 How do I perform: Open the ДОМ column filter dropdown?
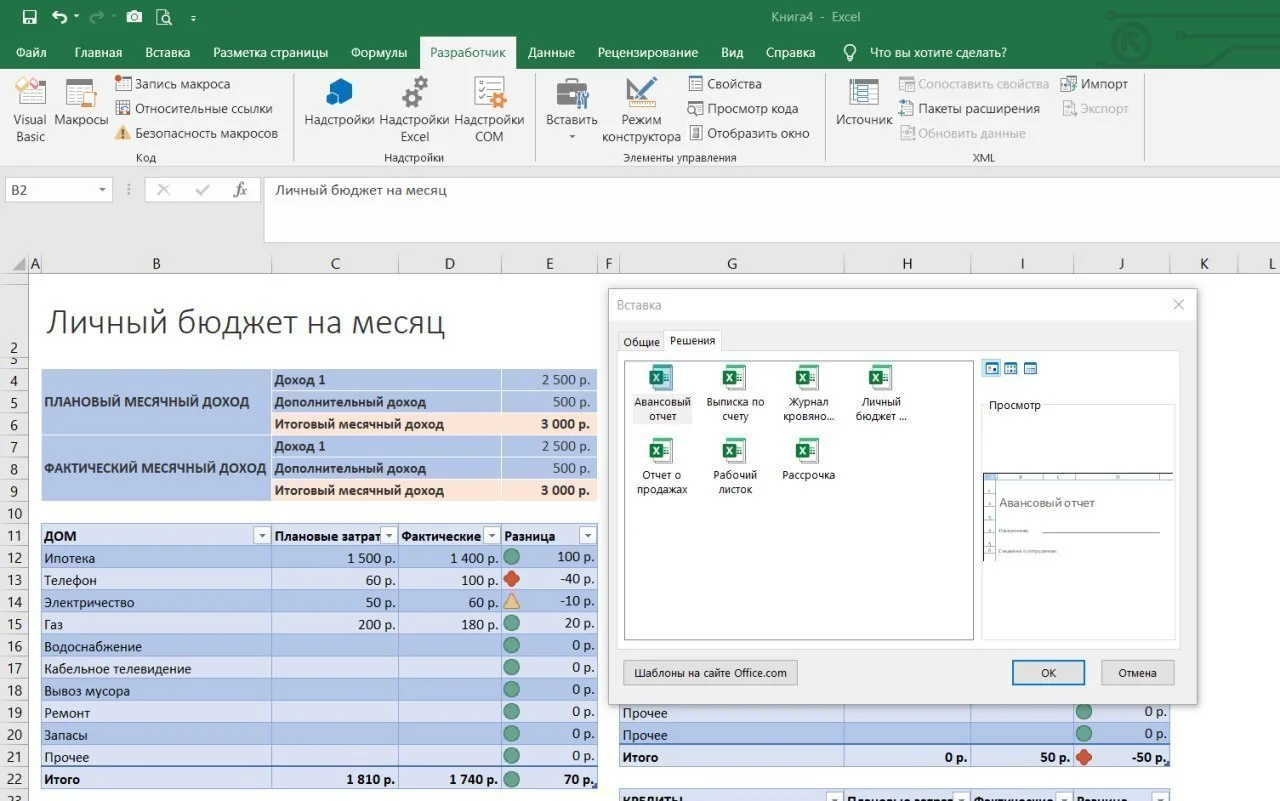pyautogui.click(x=262, y=536)
